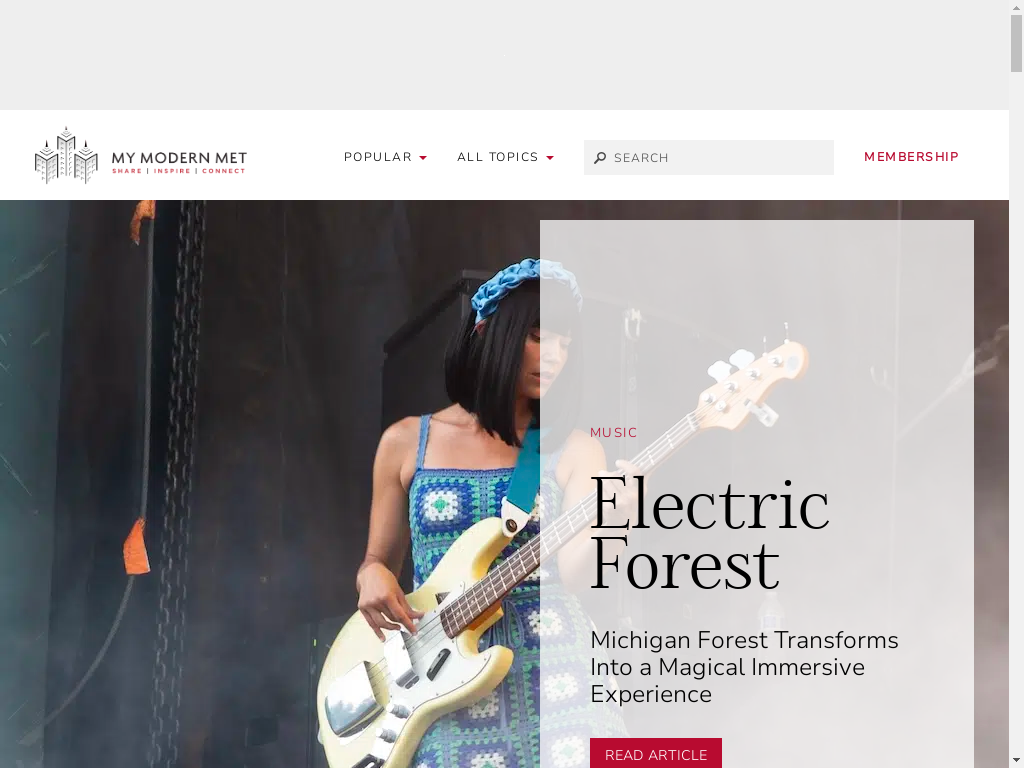Click the Read Article button
The height and width of the screenshot is (768, 1024).
point(656,754)
